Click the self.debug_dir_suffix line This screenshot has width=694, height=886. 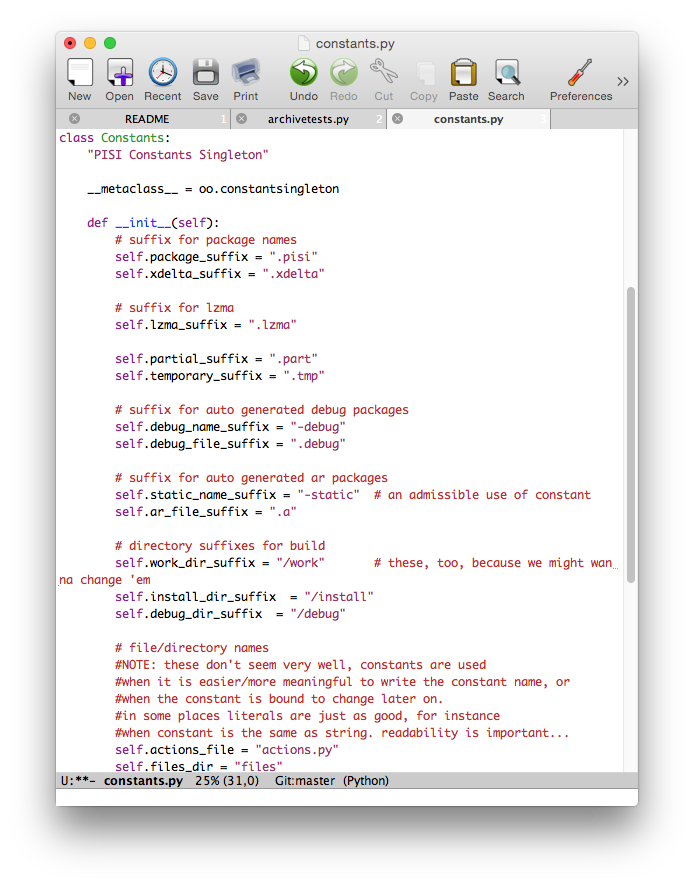click(x=231, y=614)
